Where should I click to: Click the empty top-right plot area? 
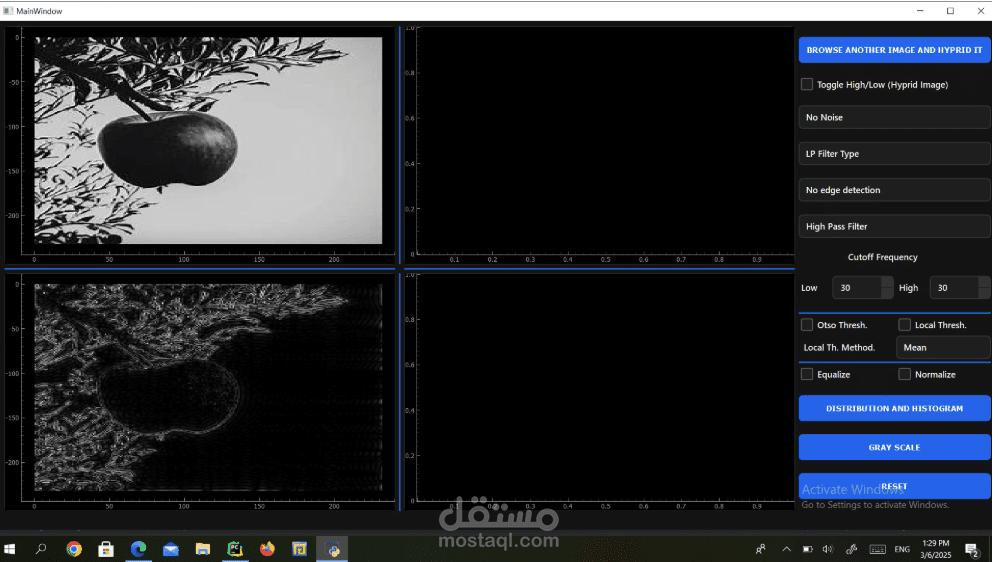tap(605, 141)
